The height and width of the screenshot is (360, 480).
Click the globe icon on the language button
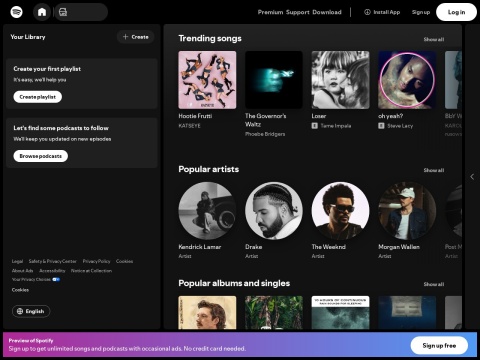point(20,311)
